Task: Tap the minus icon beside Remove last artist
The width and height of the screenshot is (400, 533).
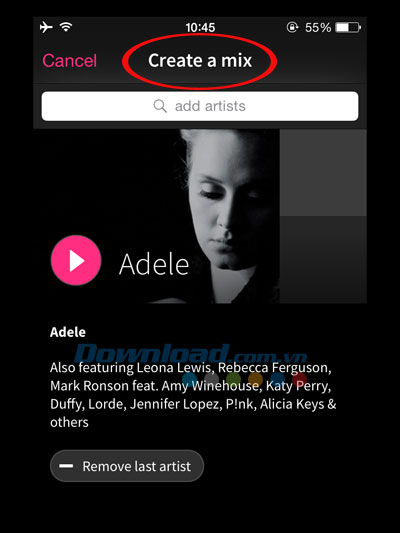Action: click(66, 466)
